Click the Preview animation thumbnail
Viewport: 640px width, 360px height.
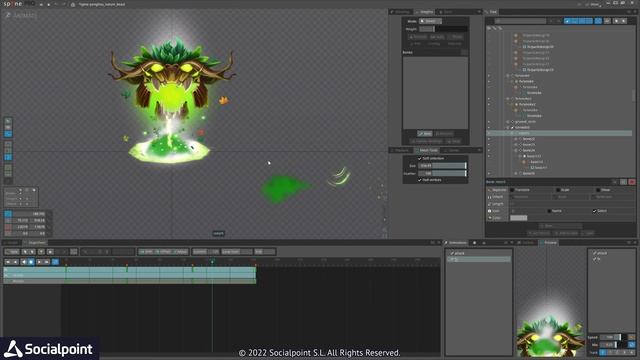click(550, 302)
